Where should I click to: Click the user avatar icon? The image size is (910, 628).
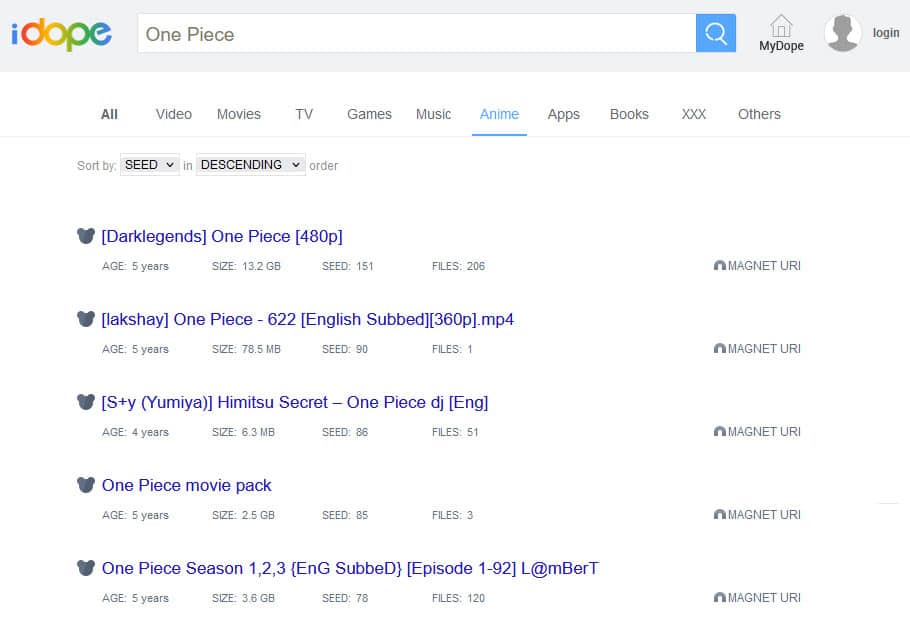(x=841, y=32)
